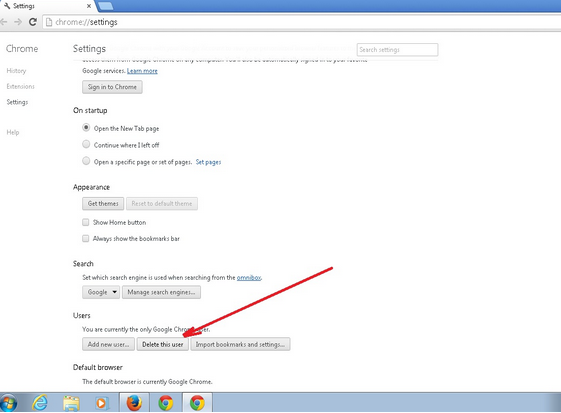Open Help in the sidebar
This screenshot has width=561, height=413.
click(x=13, y=132)
